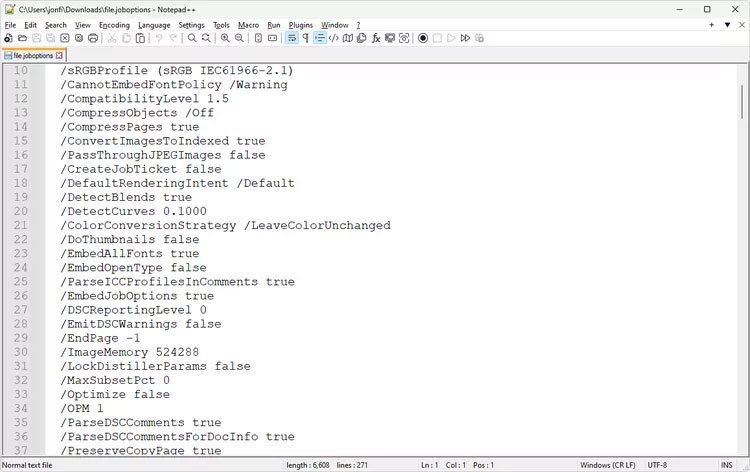Image resolution: width=750 pixels, height=472 pixels.
Task: Click the Save recorded macro icon
Action: tap(479, 38)
